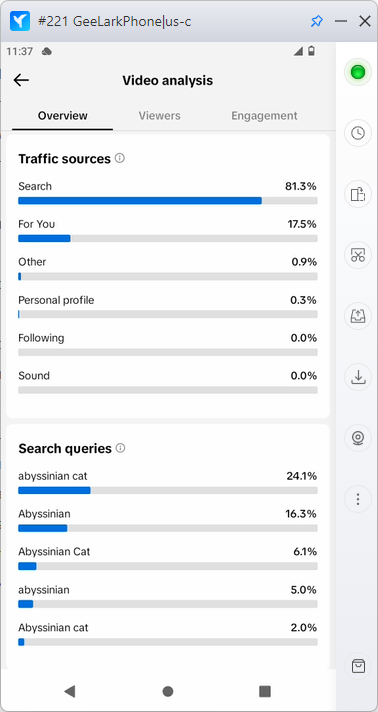Click the file transfer icon in sidebar
Image resolution: width=378 pixels, height=712 pixels.
pos(358,194)
